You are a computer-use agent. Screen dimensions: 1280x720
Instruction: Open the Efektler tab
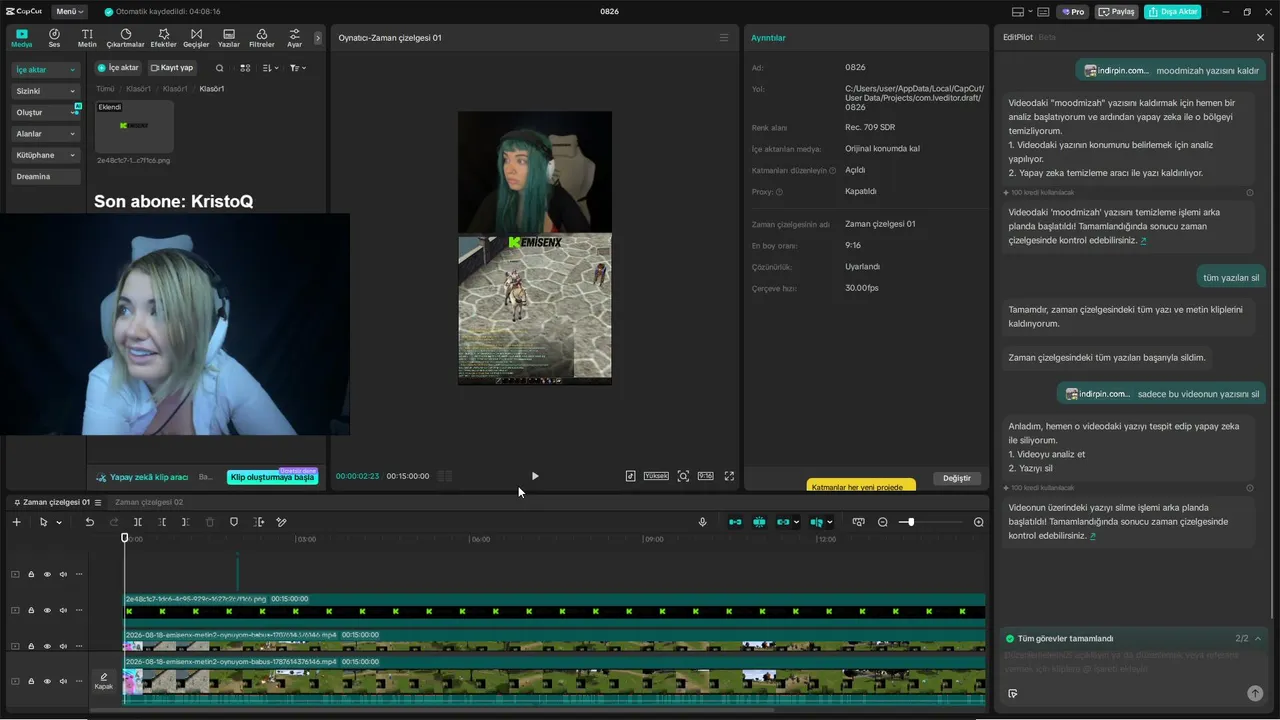(163, 38)
